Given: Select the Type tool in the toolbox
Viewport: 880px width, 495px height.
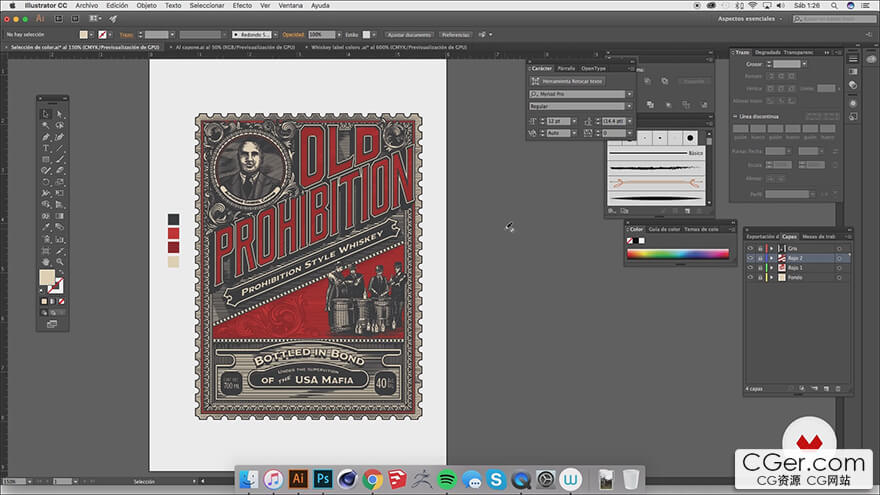Looking at the screenshot, I should click(46, 148).
